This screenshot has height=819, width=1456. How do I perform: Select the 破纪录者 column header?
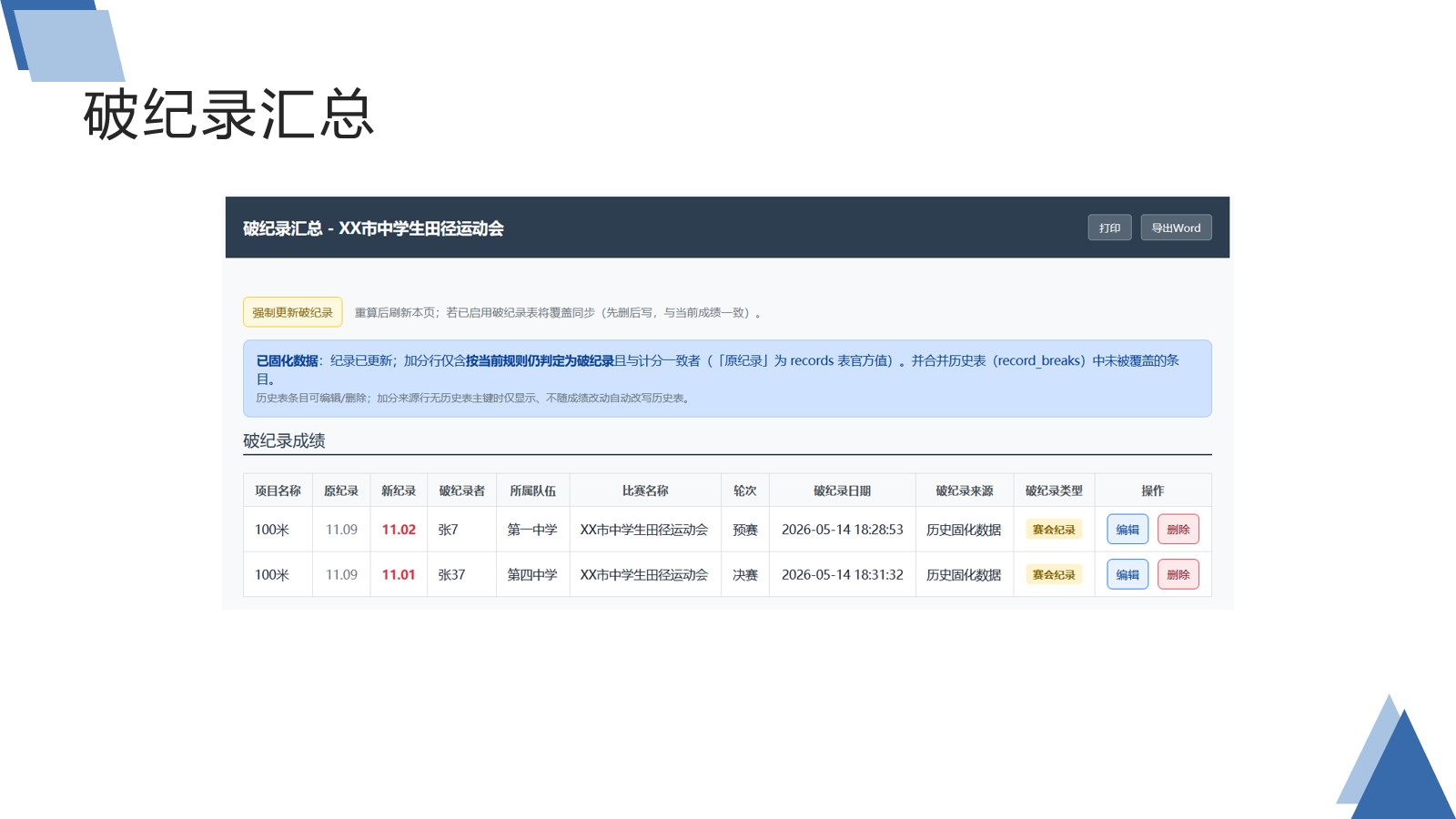[461, 490]
